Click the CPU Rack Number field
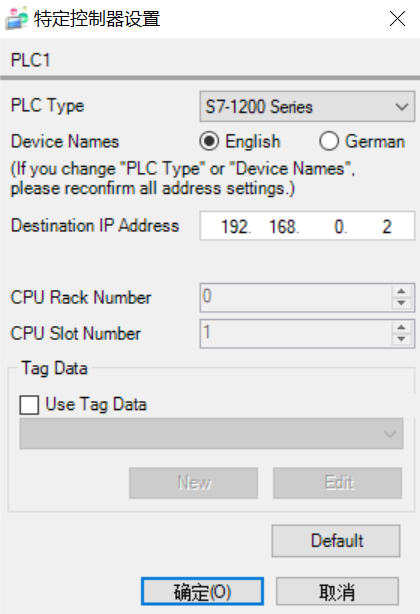 (x=296, y=298)
